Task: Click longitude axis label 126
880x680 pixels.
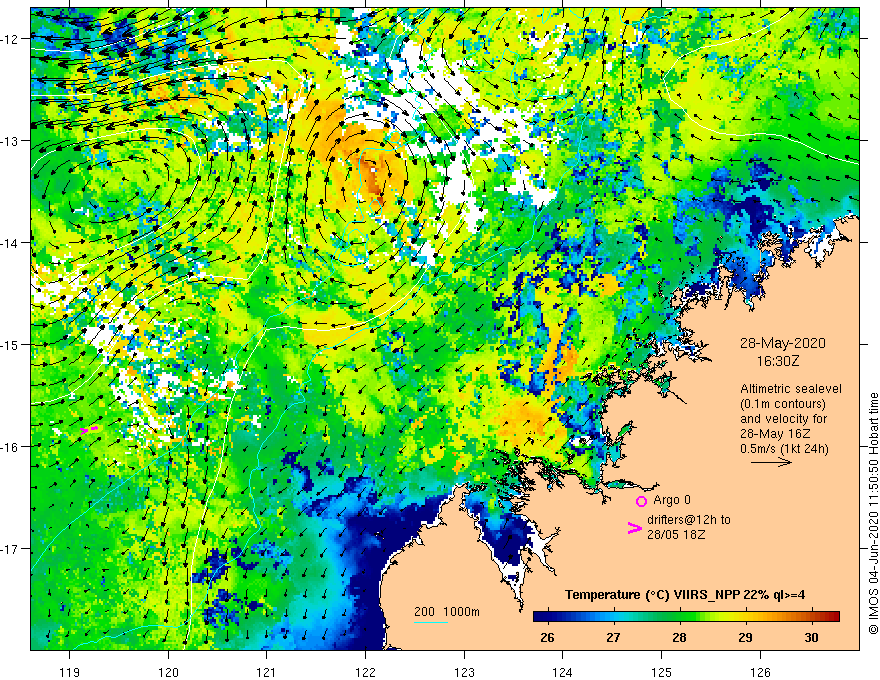Action: (760, 672)
